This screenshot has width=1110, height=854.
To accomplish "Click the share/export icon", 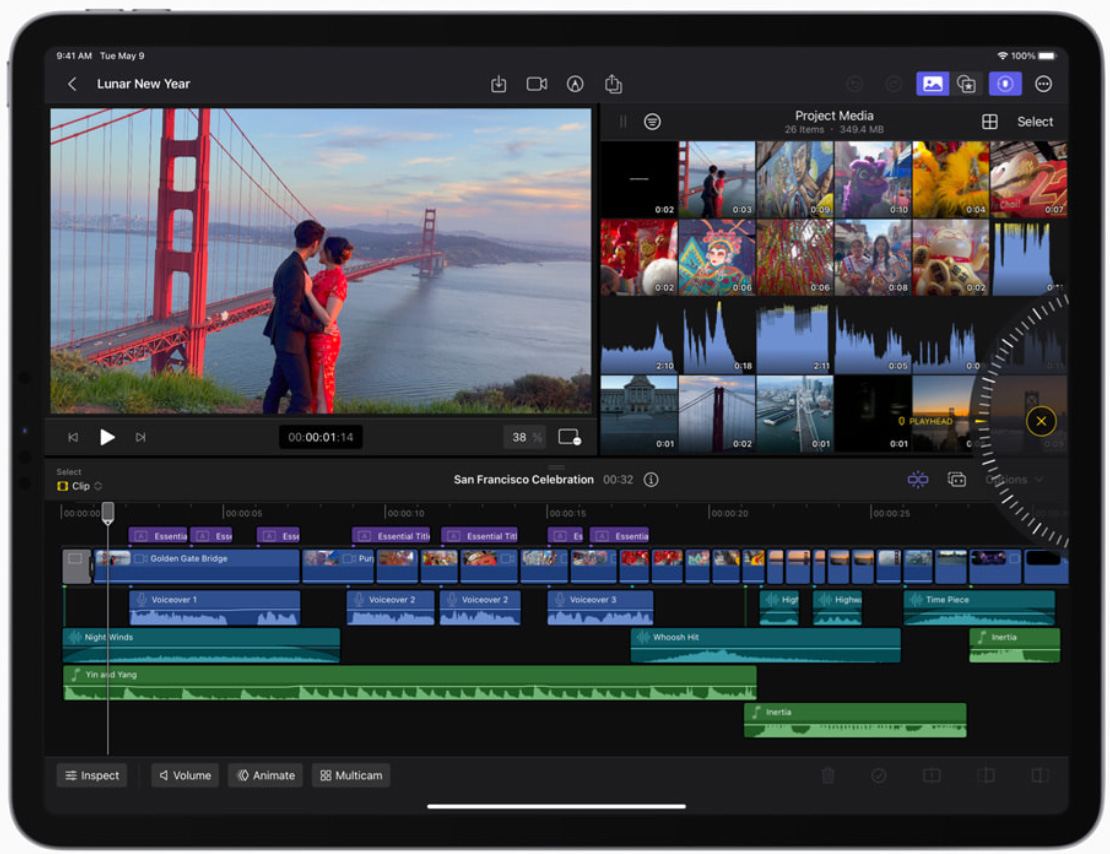I will (x=613, y=85).
